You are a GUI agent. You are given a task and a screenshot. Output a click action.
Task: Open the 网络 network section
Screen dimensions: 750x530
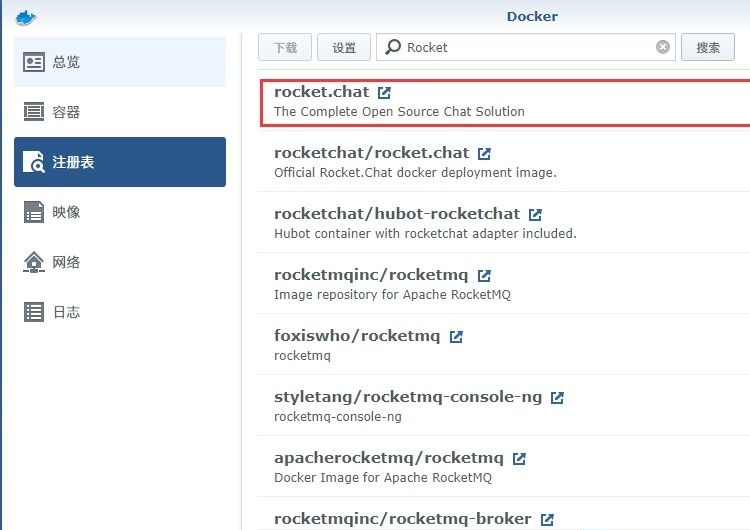point(120,262)
